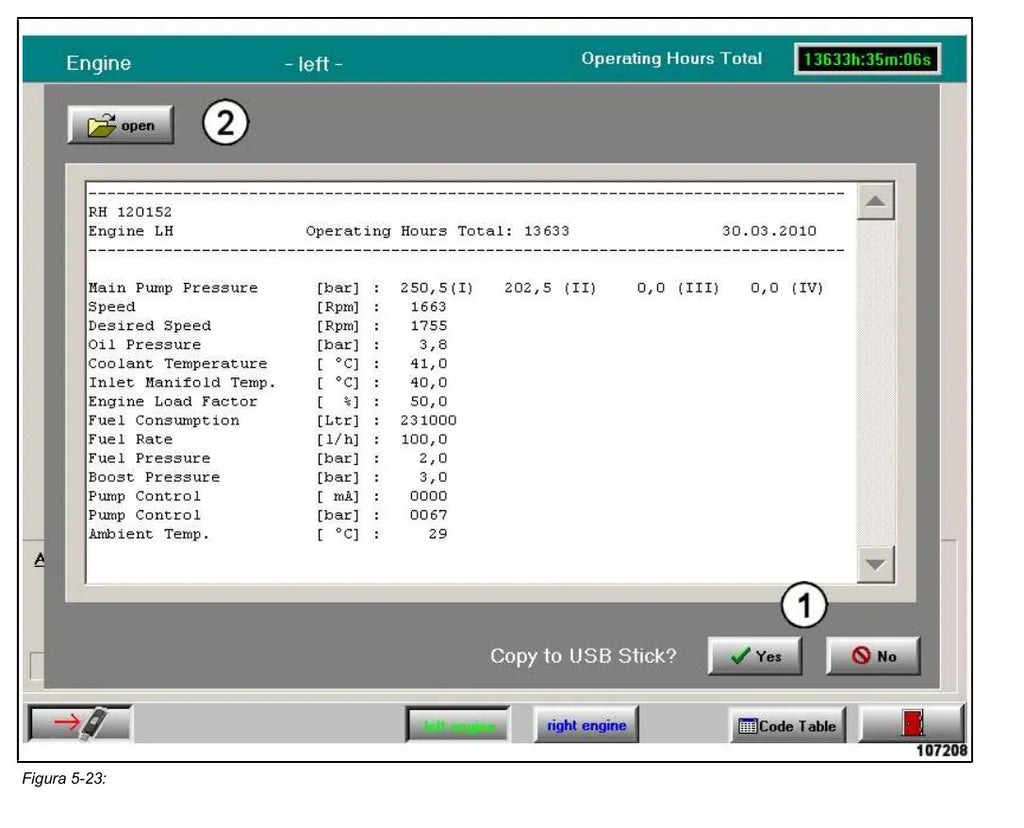Image resolution: width=1024 pixels, height=828 pixels.
Task: Click the USB stick export icon button
Action: pyautogui.click(x=80, y=723)
